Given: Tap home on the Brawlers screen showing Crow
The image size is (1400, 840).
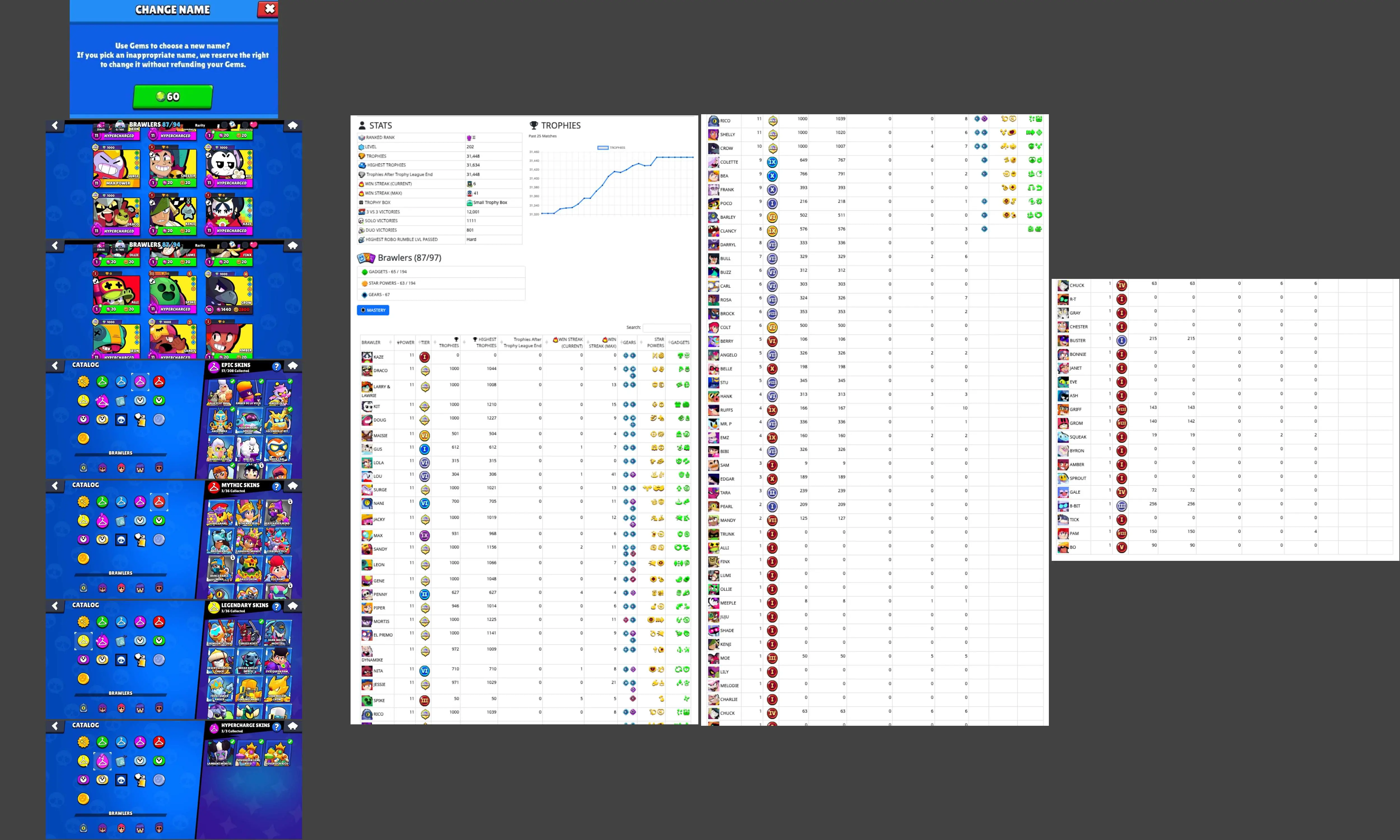Looking at the screenshot, I should tap(293, 246).
